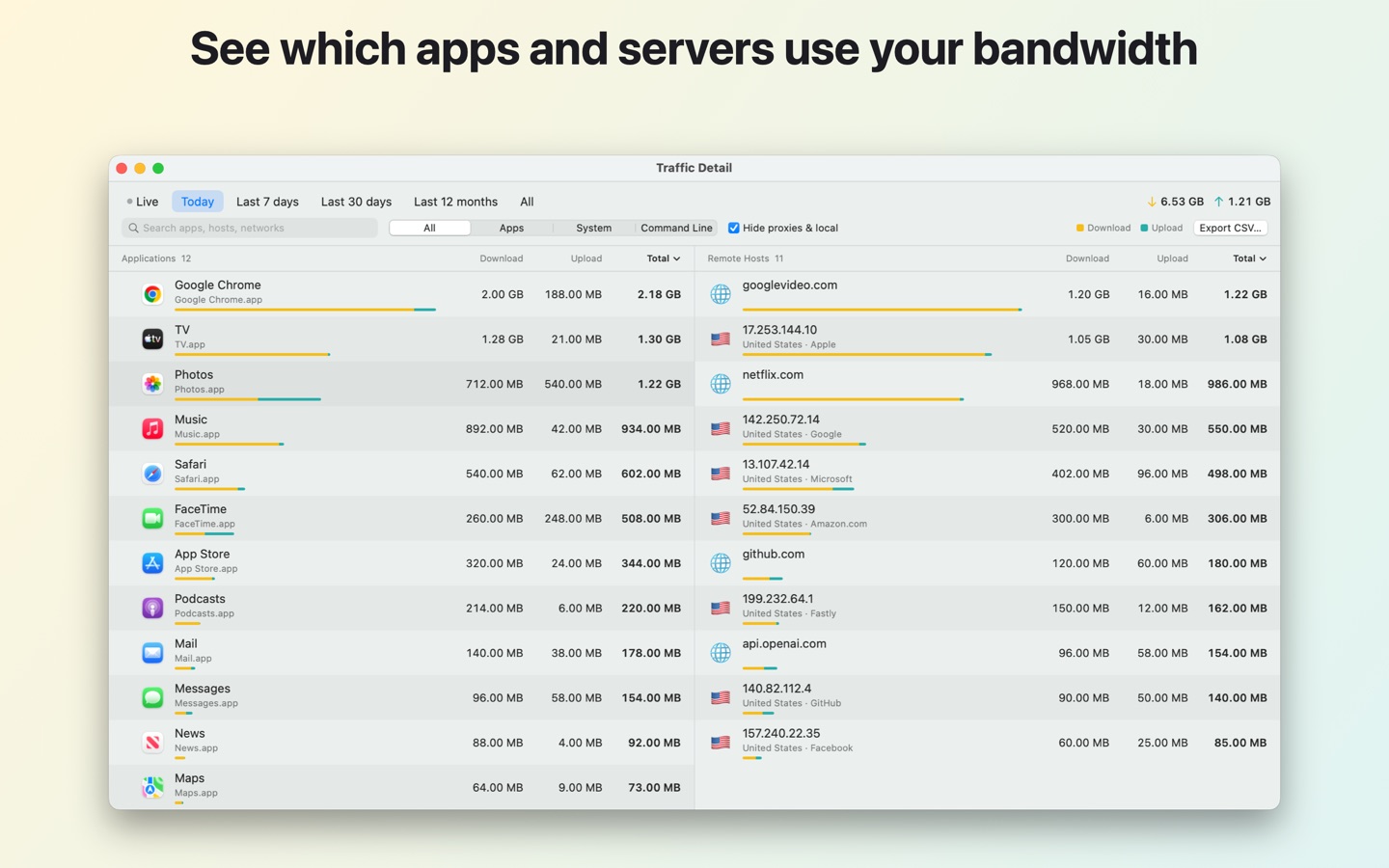This screenshot has width=1389, height=868.
Task: Select the System filter segment
Action: (593, 229)
